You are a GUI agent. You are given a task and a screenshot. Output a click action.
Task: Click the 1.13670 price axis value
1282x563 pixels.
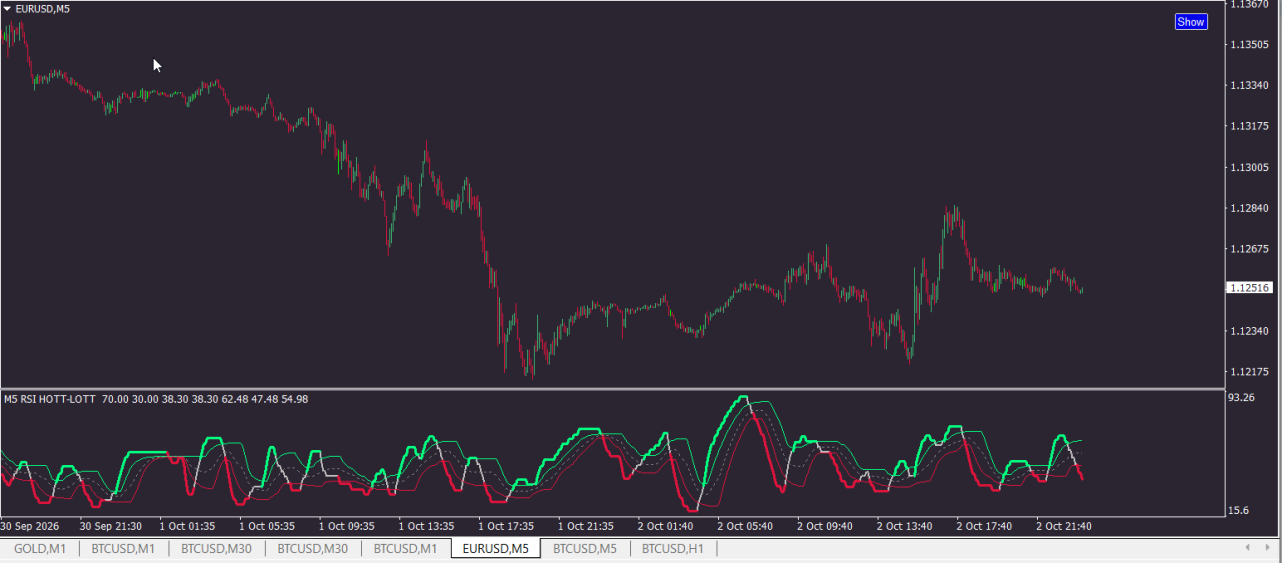1250,5
